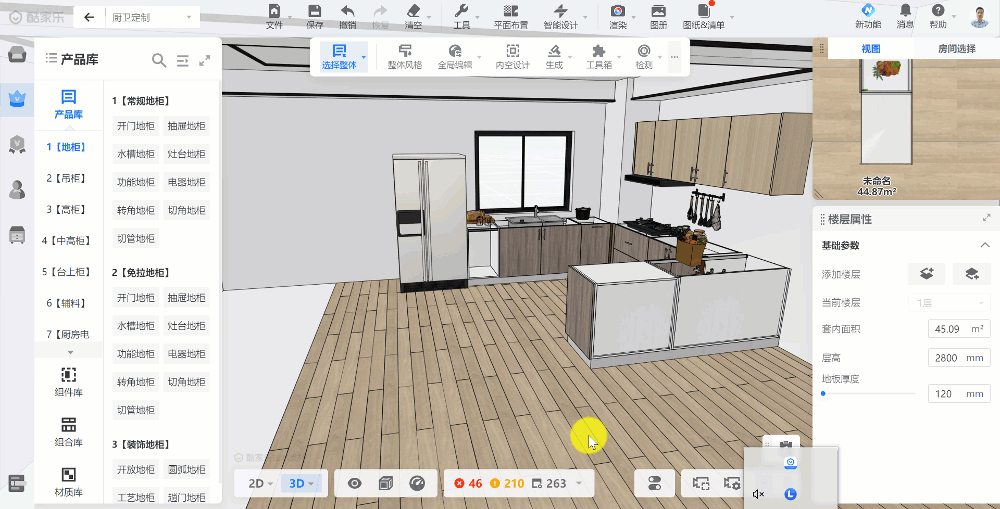1000x509 pixels.
Task: Click the 转角地柜 button under 免拉地柜
Action: 135,382
